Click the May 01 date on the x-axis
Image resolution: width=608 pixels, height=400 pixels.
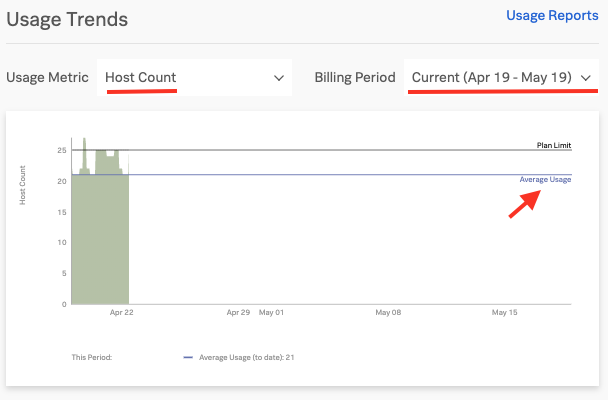pyautogui.click(x=271, y=312)
